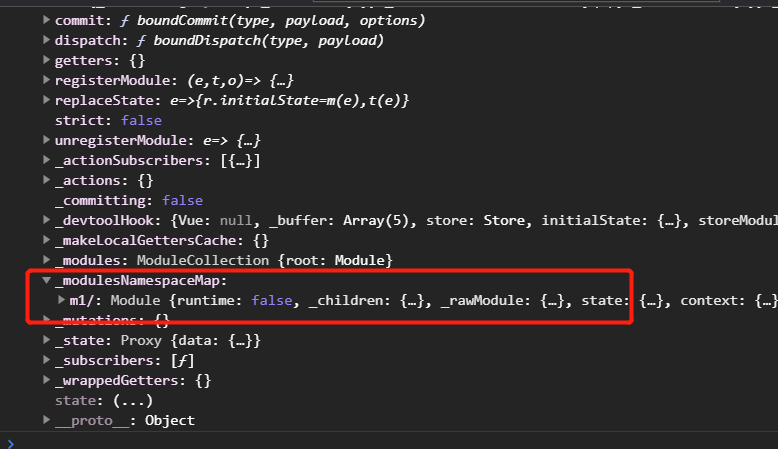Viewport: 778px width, 449px height.
Task: Expand the _subscribers array arrow
Action: click(x=47, y=360)
